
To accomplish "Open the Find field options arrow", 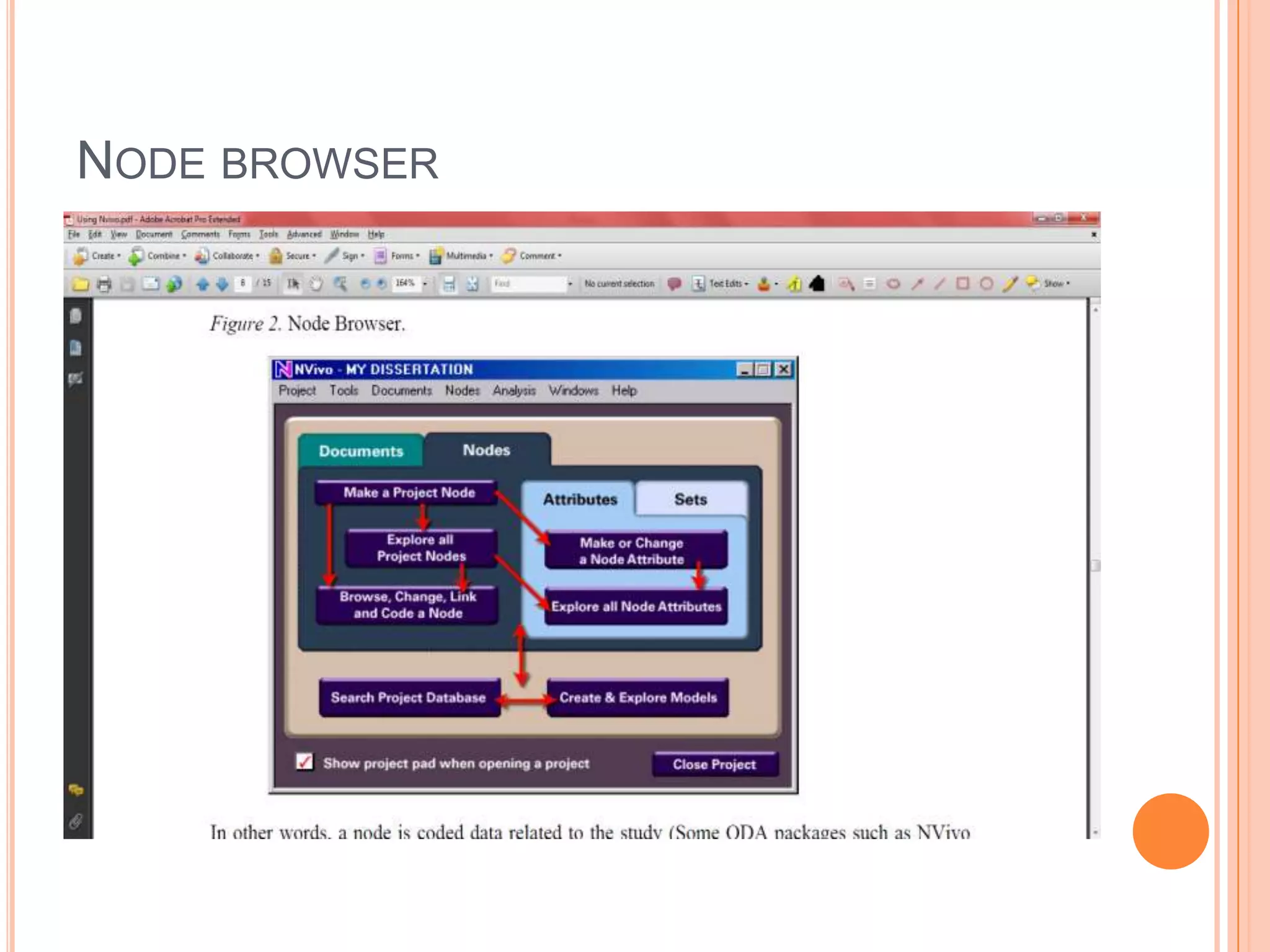I will tap(570, 284).
